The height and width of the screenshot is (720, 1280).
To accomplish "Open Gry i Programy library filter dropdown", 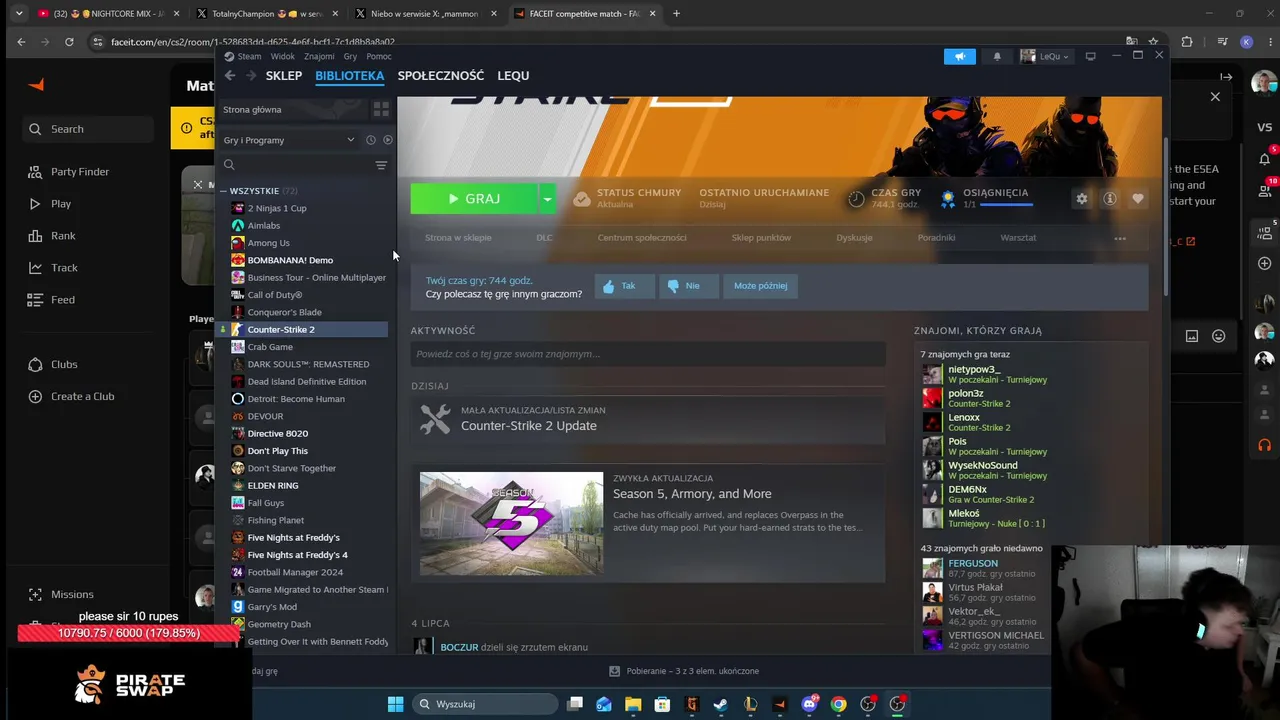I will [x=289, y=140].
